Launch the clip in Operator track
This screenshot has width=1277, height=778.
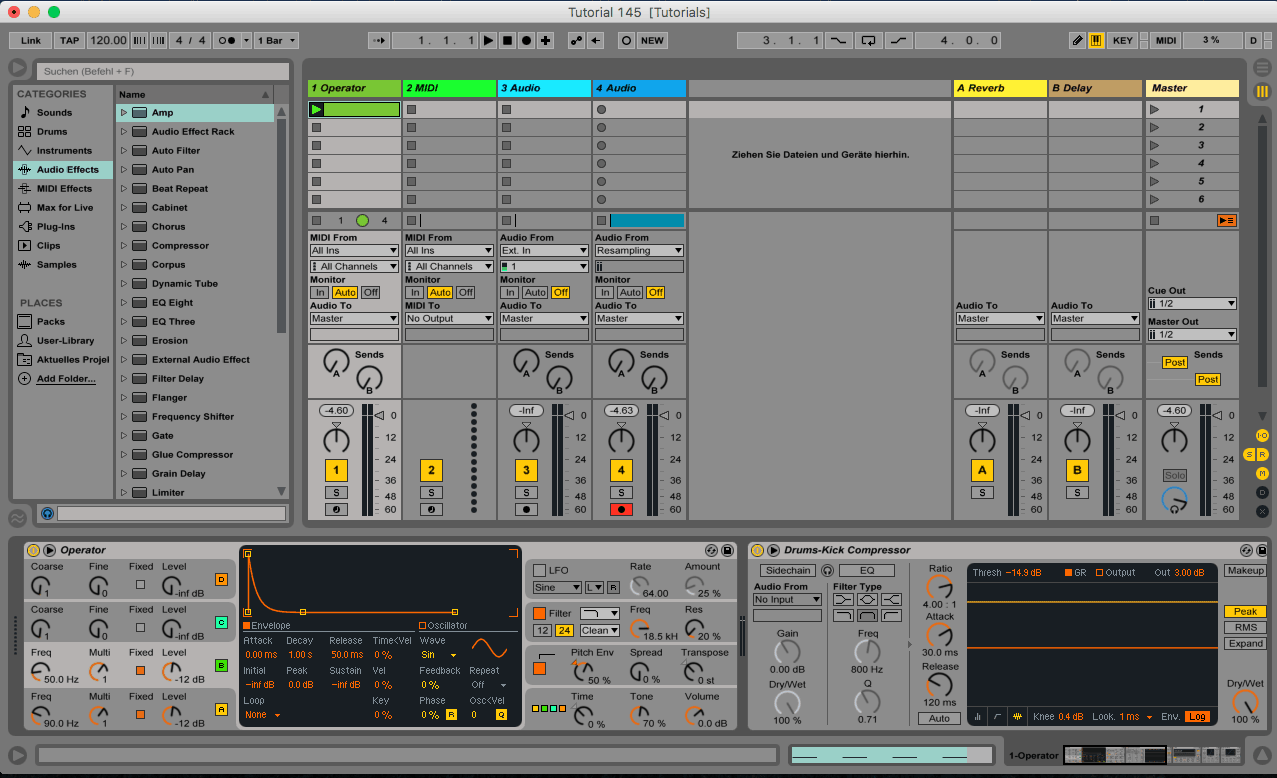pyautogui.click(x=317, y=109)
